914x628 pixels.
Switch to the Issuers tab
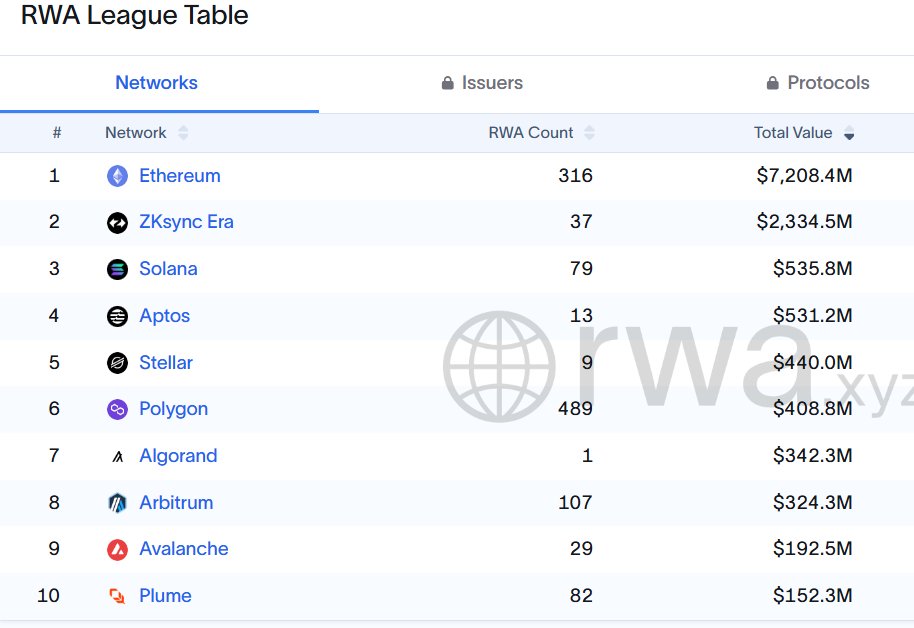[x=482, y=83]
